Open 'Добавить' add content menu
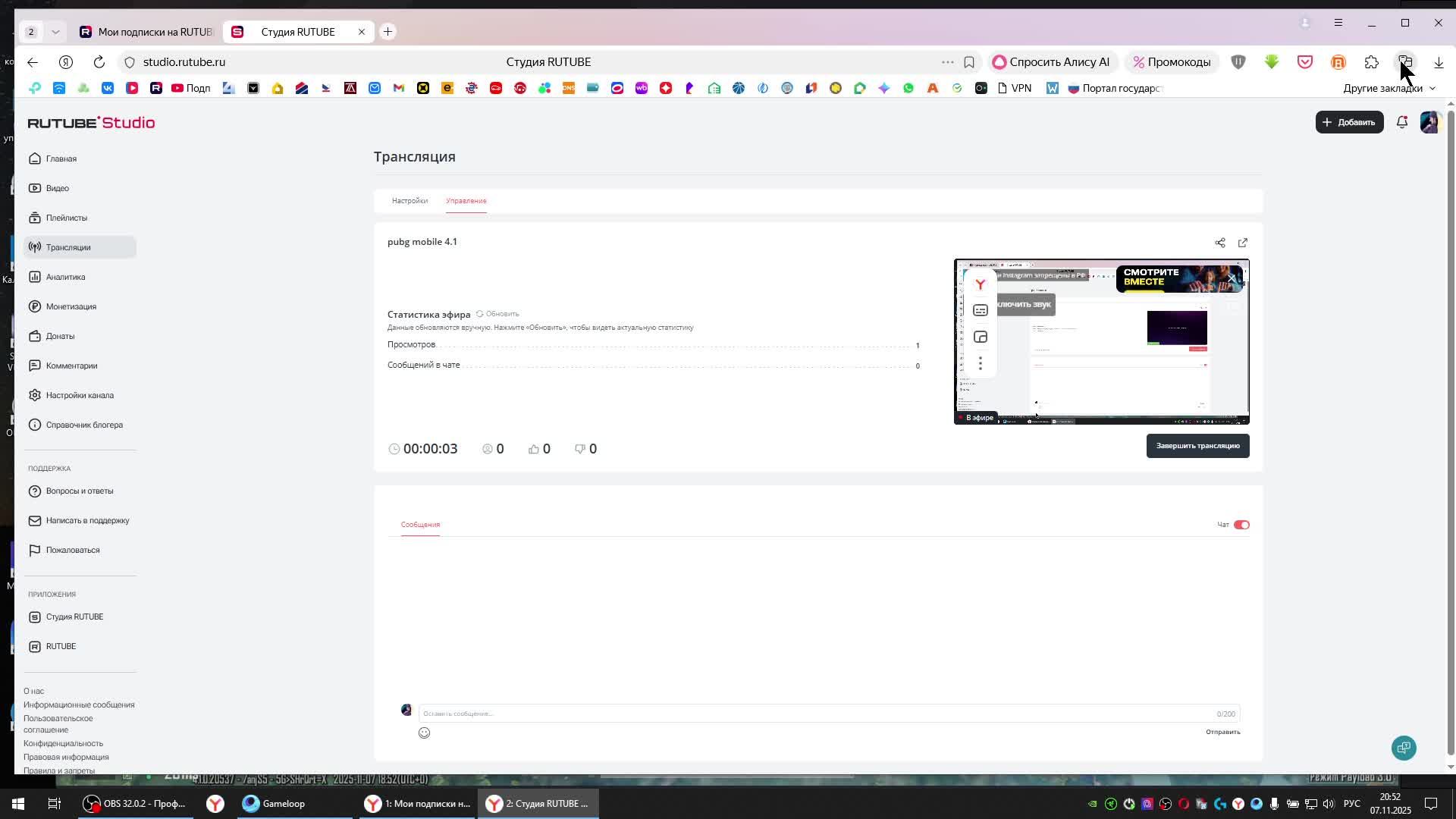Viewport: 1456px width, 819px height. pyautogui.click(x=1348, y=122)
